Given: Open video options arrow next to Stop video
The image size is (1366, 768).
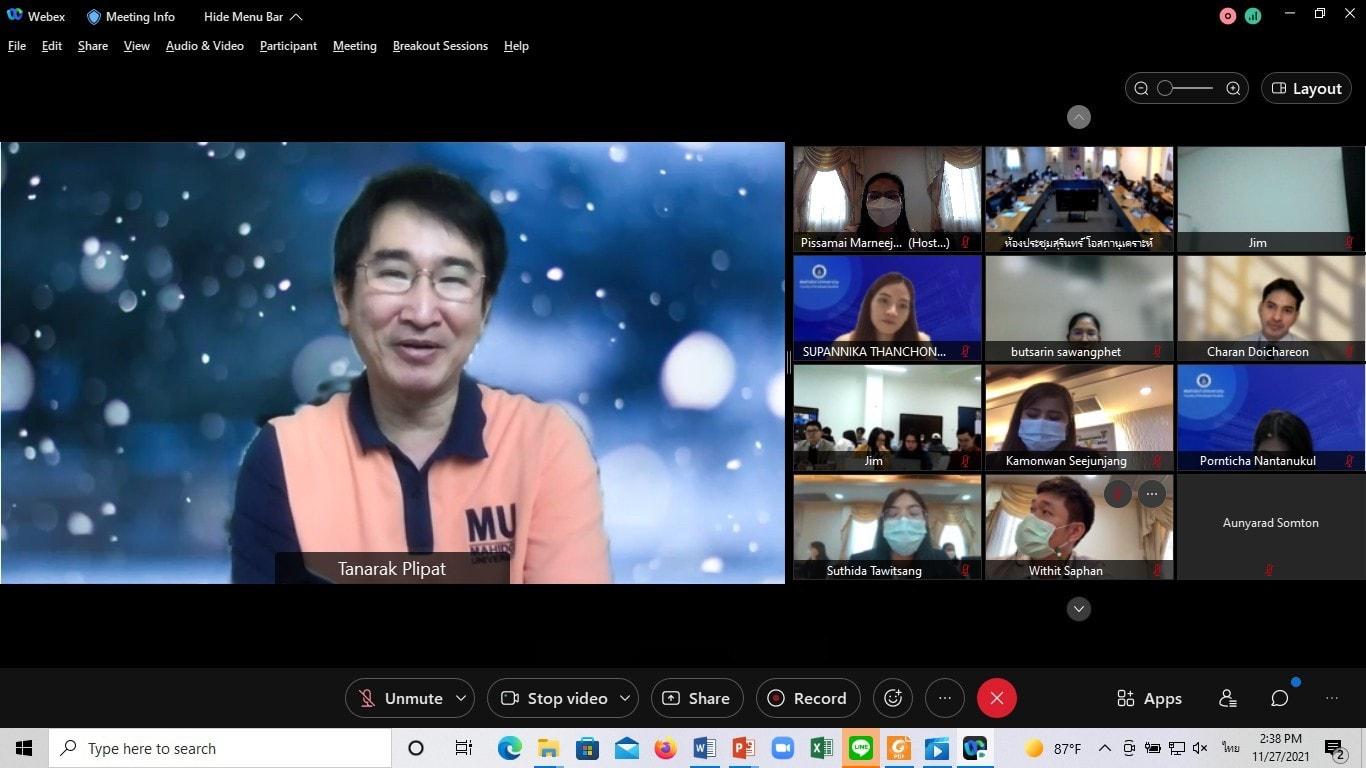Looking at the screenshot, I should coord(626,698).
